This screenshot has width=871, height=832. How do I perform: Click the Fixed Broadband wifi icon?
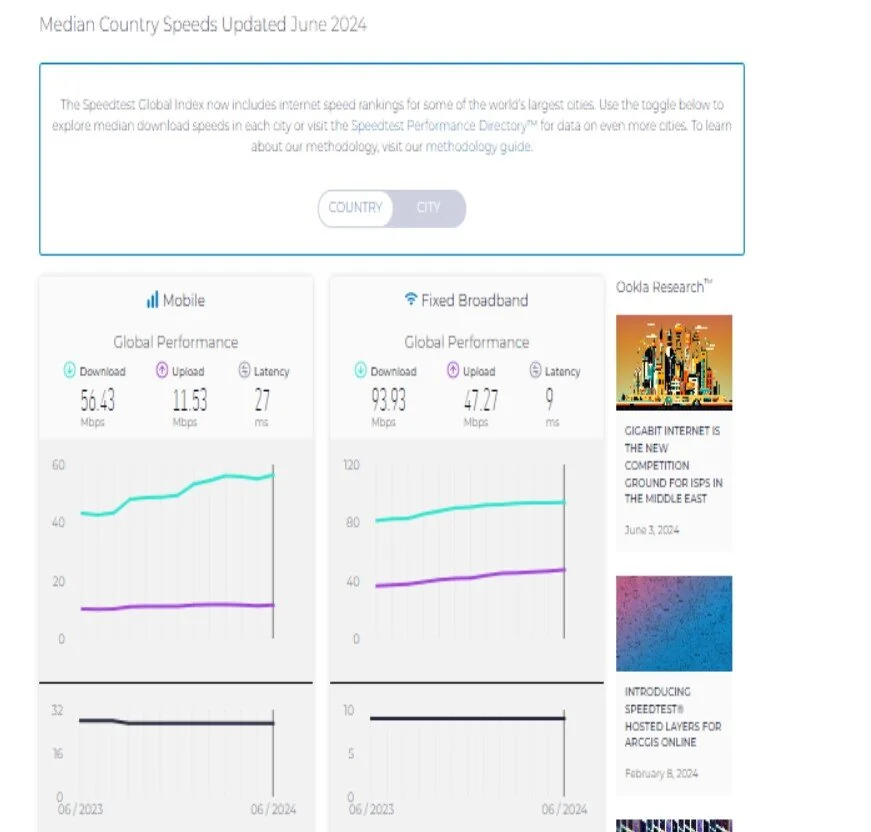[410, 300]
